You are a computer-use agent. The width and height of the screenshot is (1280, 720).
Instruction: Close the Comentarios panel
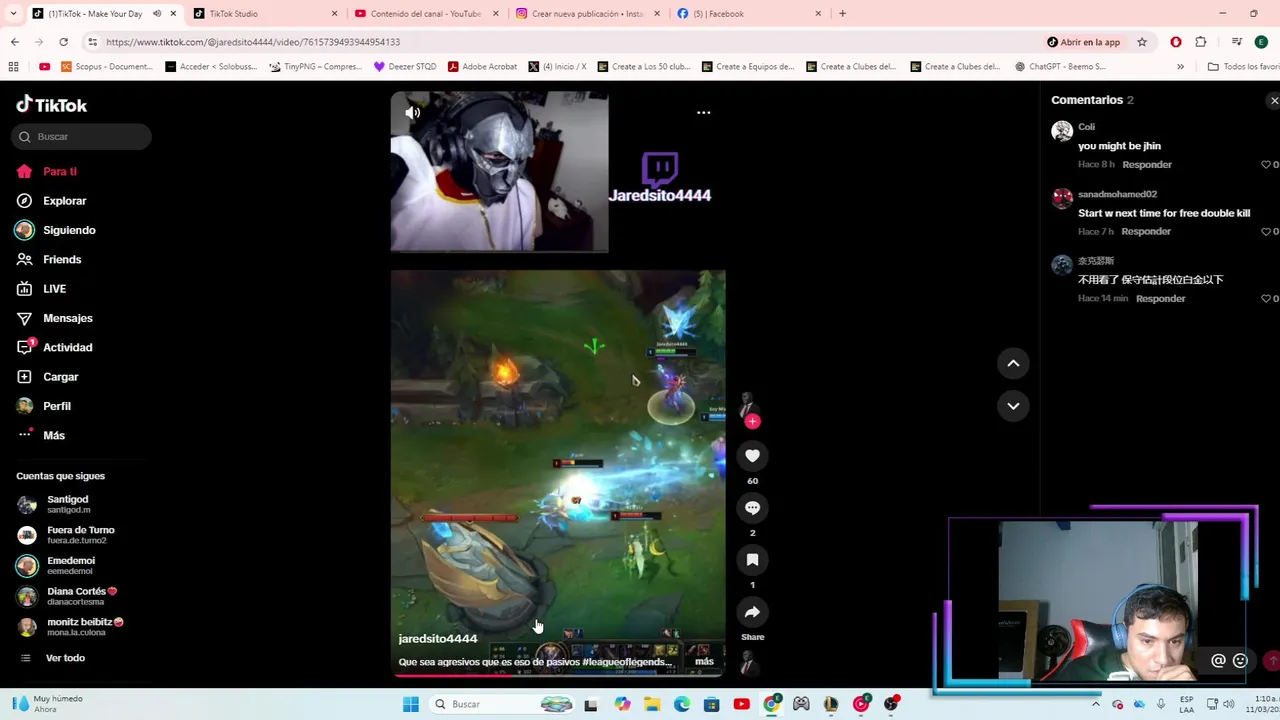coord(1273,101)
